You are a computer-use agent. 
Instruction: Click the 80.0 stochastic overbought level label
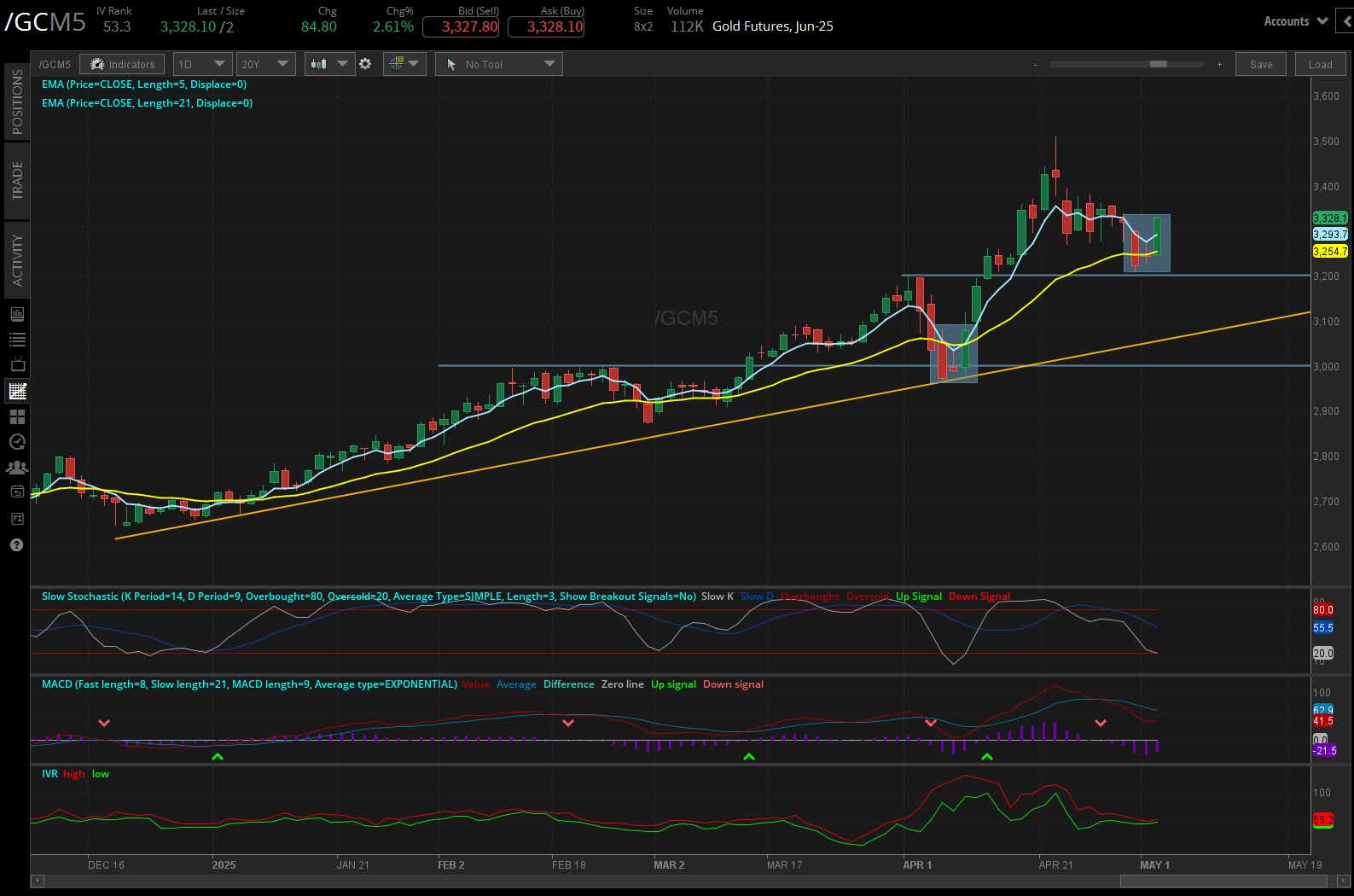1323,609
